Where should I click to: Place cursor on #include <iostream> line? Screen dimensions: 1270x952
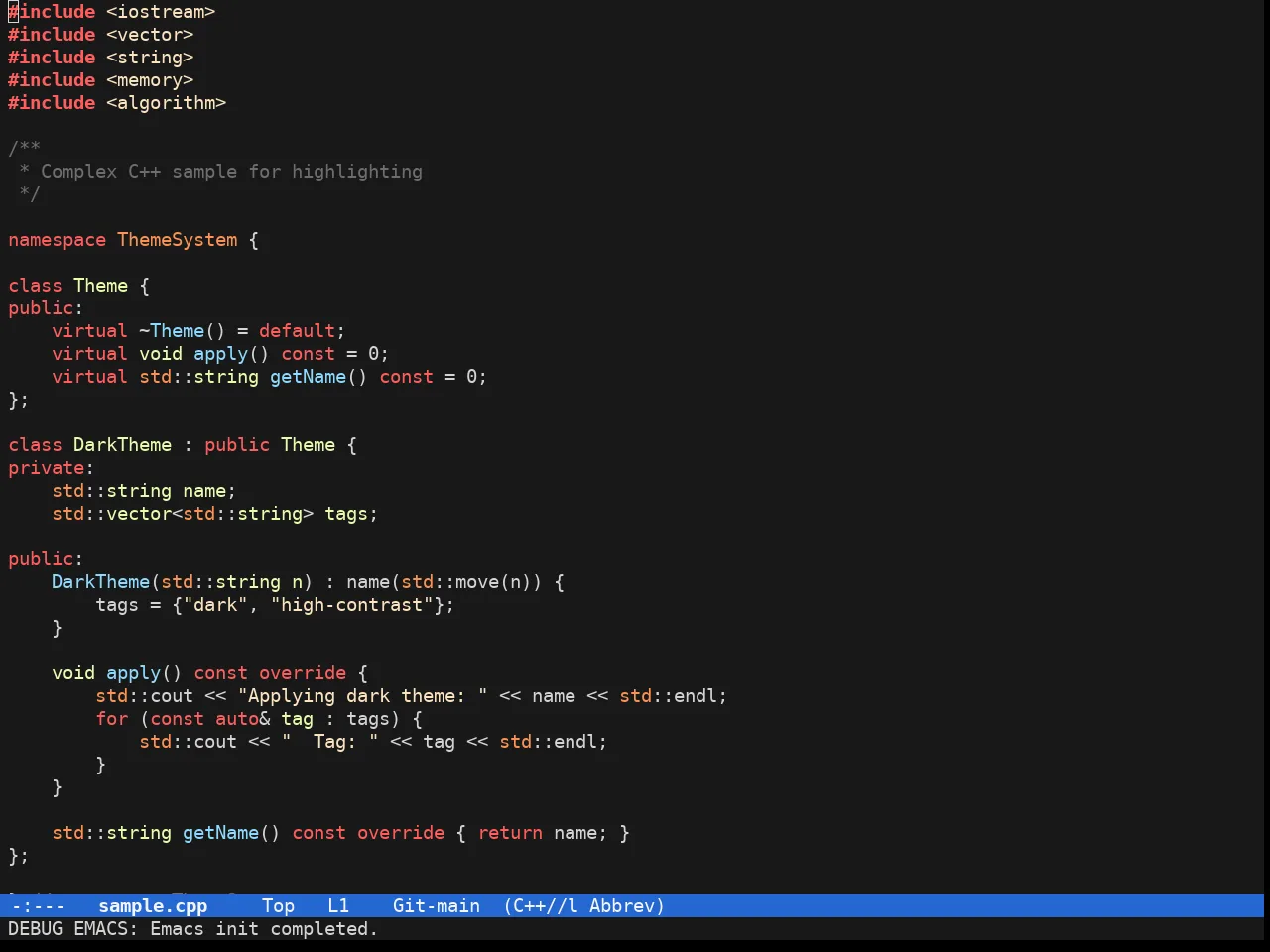coord(112,12)
